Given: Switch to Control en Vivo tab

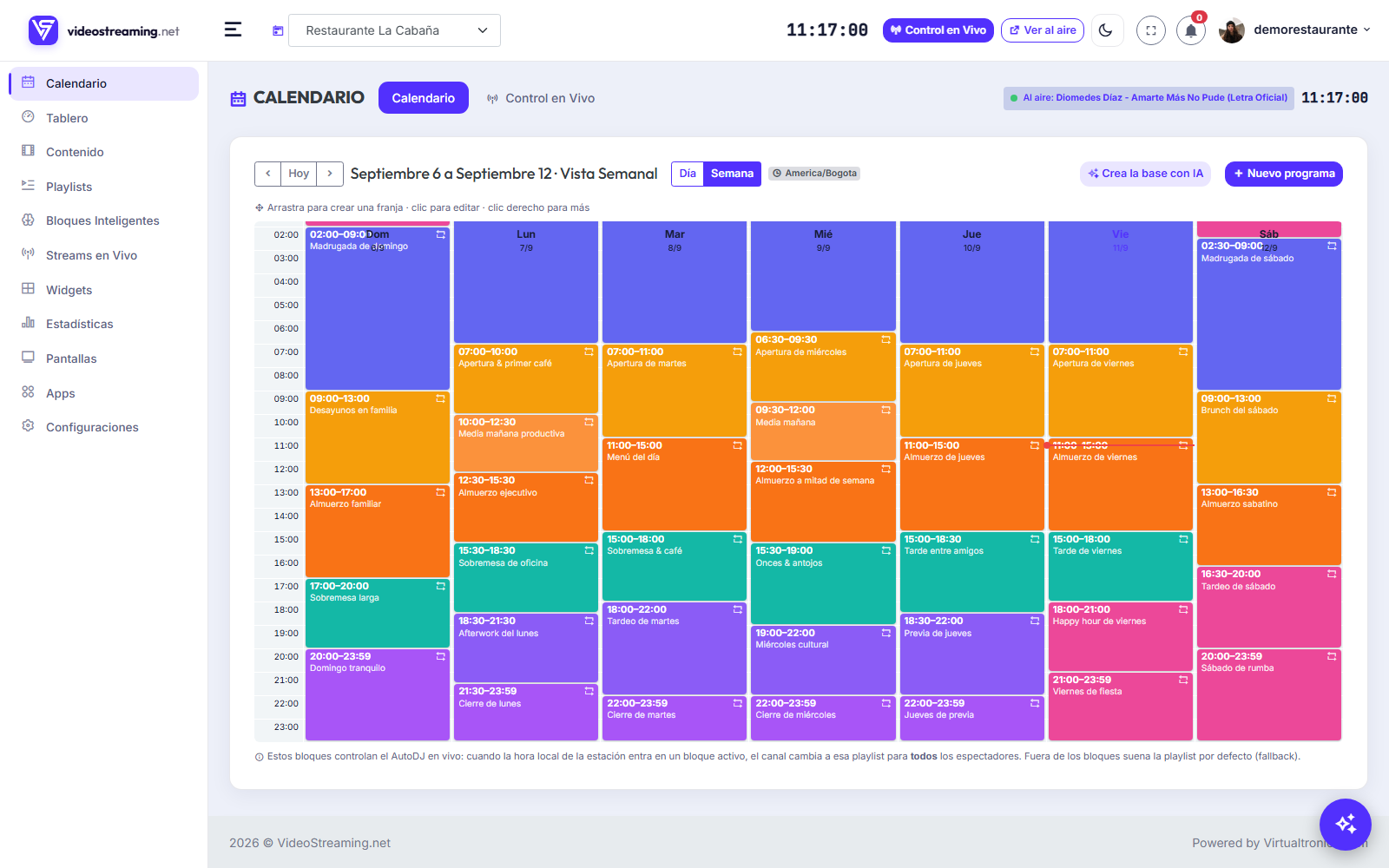Looking at the screenshot, I should pos(541,98).
